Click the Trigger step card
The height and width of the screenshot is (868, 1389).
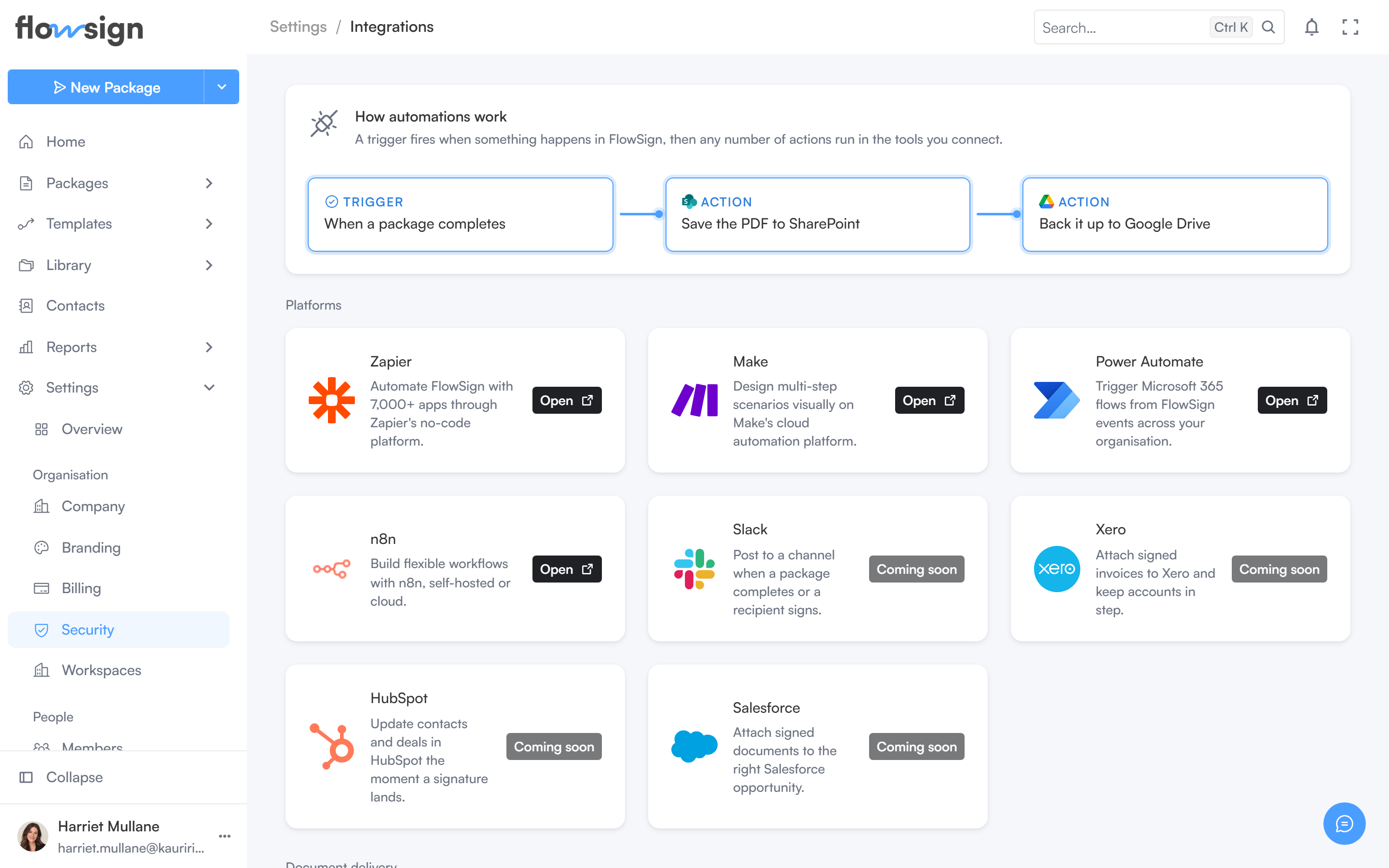click(x=460, y=214)
